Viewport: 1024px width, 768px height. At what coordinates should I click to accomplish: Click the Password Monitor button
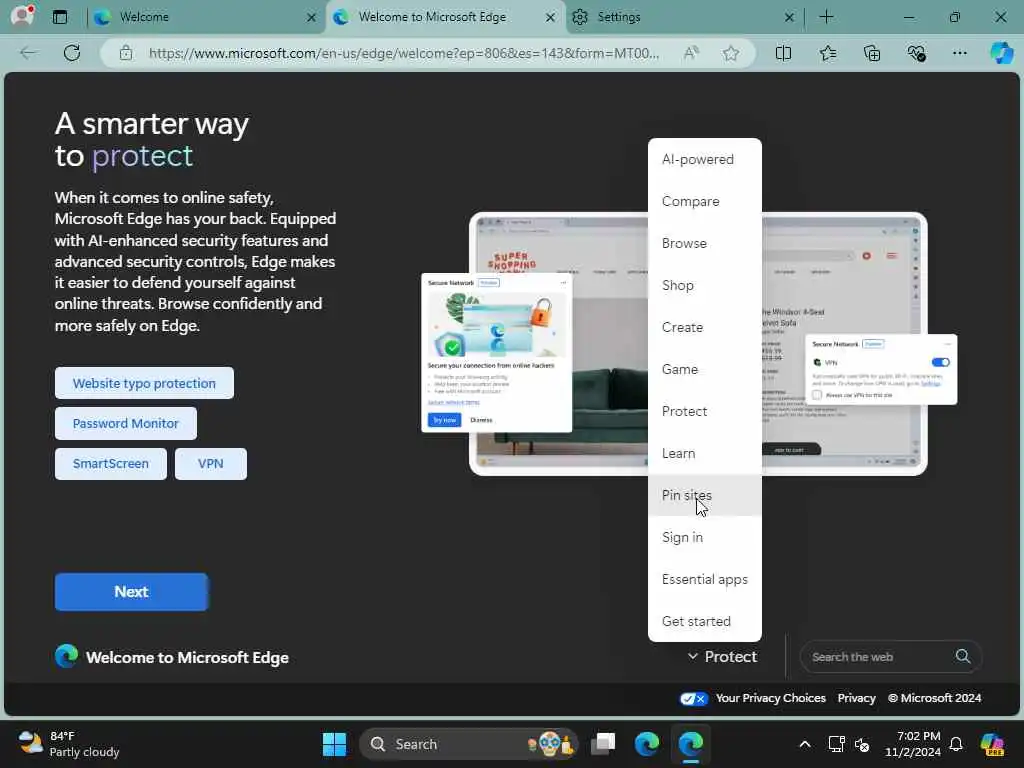pyautogui.click(x=125, y=423)
